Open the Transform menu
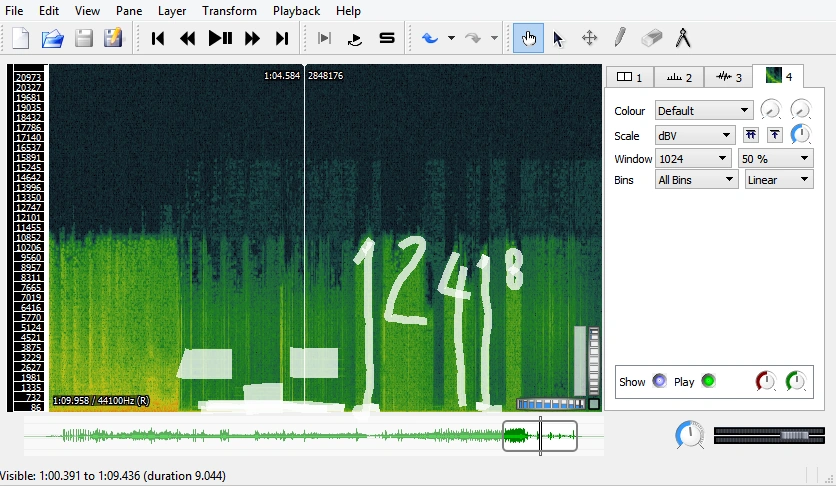 pos(229,11)
